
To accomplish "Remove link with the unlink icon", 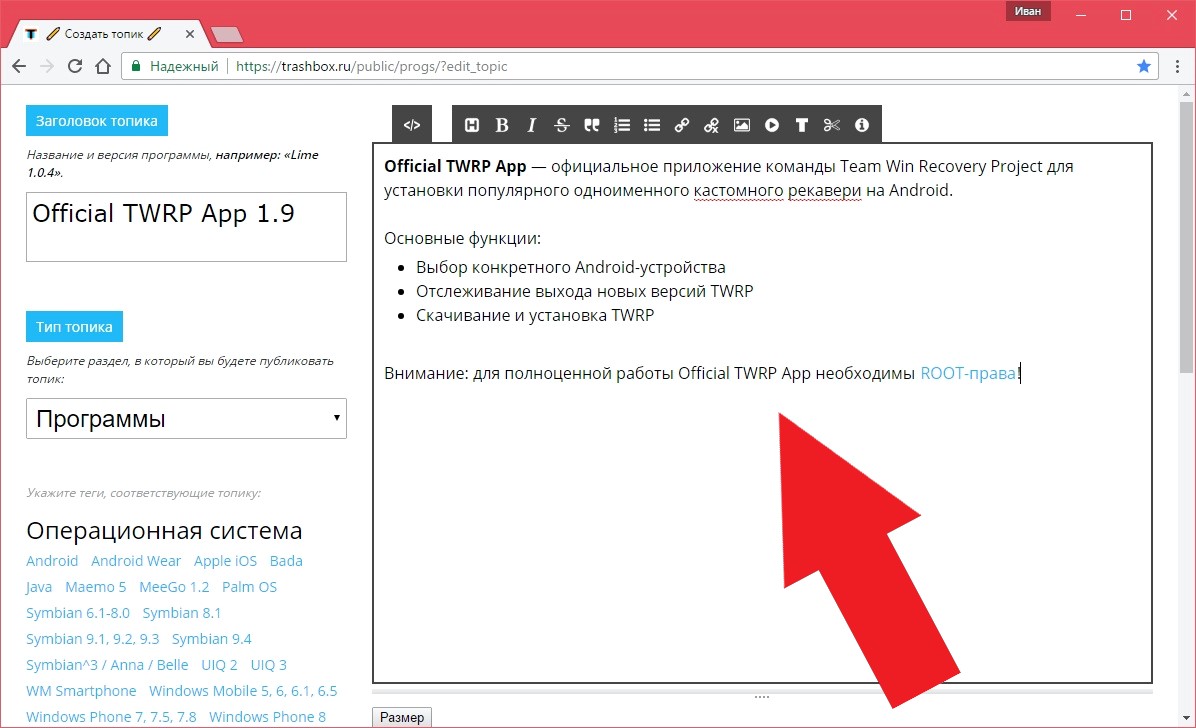I will (712, 125).
